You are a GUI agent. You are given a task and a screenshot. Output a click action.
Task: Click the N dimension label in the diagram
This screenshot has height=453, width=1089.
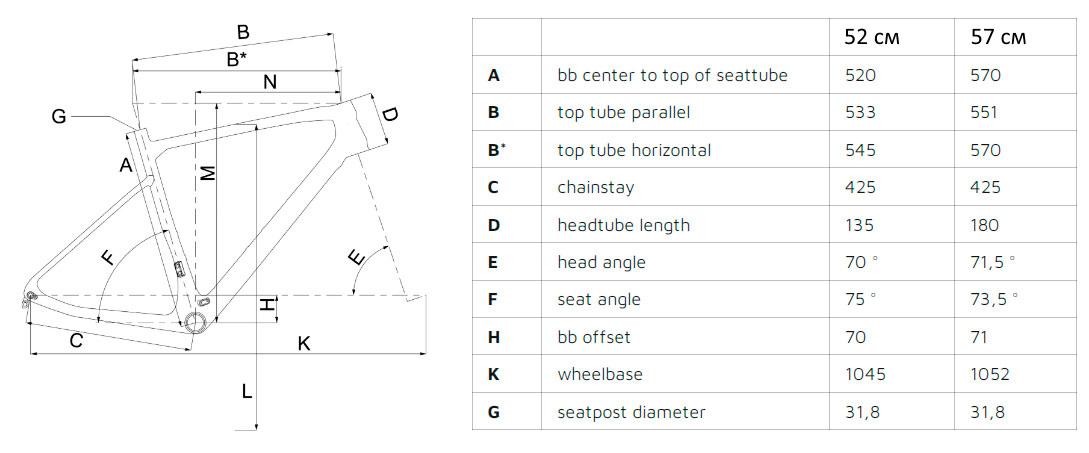coord(270,82)
